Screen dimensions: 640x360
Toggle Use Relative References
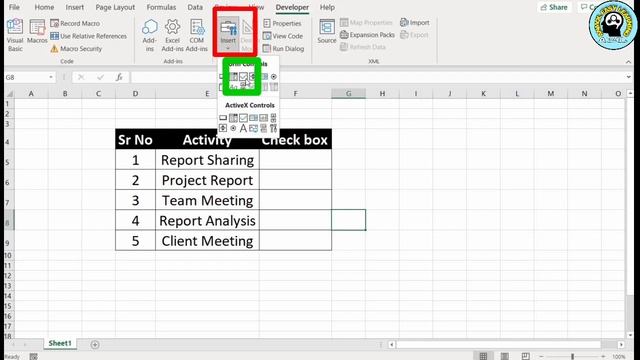(x=89, y=36)
